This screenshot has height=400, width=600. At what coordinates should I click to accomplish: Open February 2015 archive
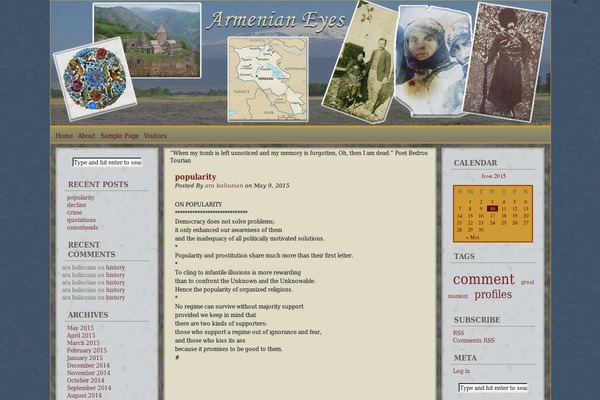click(87, 350)
